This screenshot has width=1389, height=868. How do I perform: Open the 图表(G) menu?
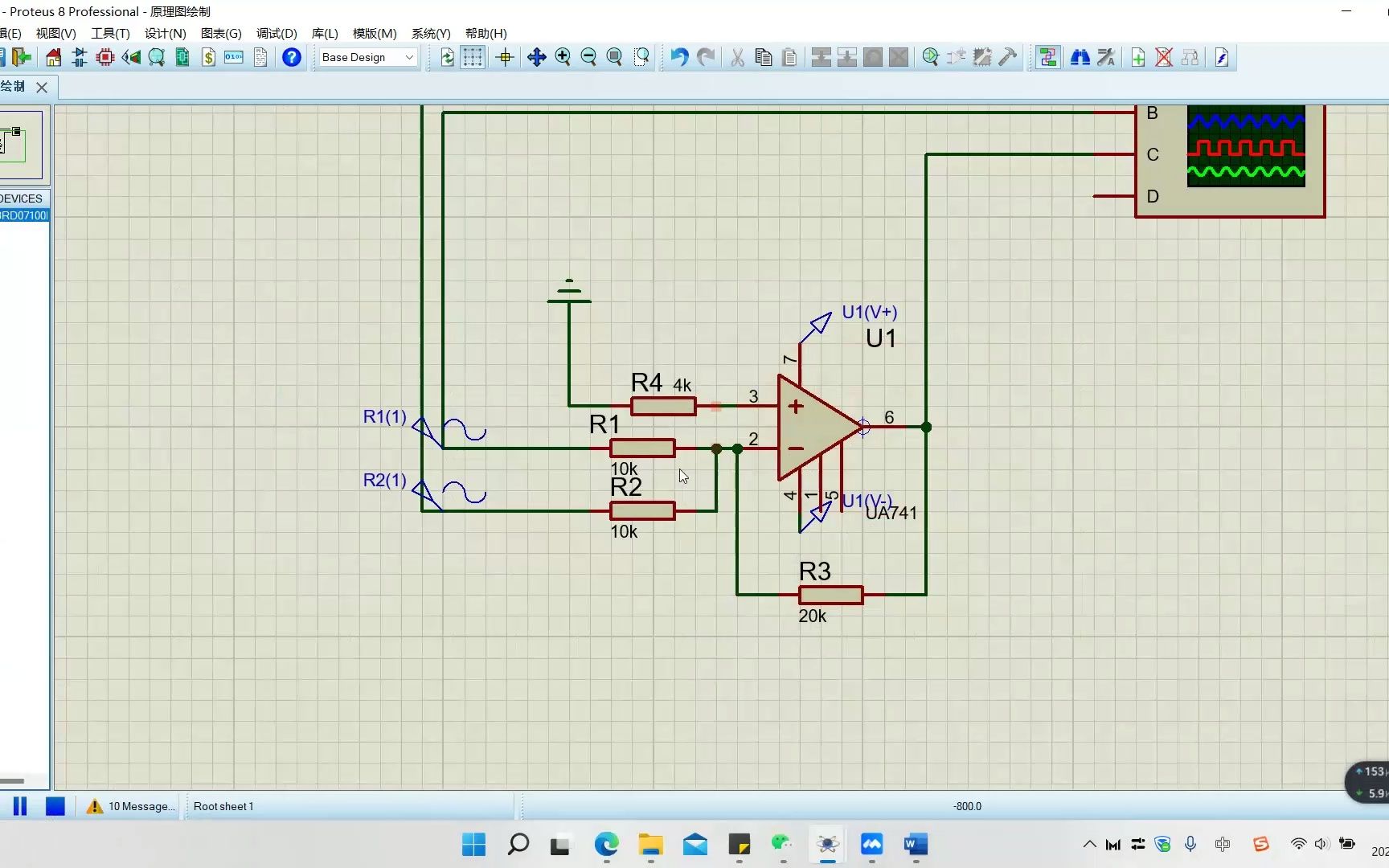[221, 33]
